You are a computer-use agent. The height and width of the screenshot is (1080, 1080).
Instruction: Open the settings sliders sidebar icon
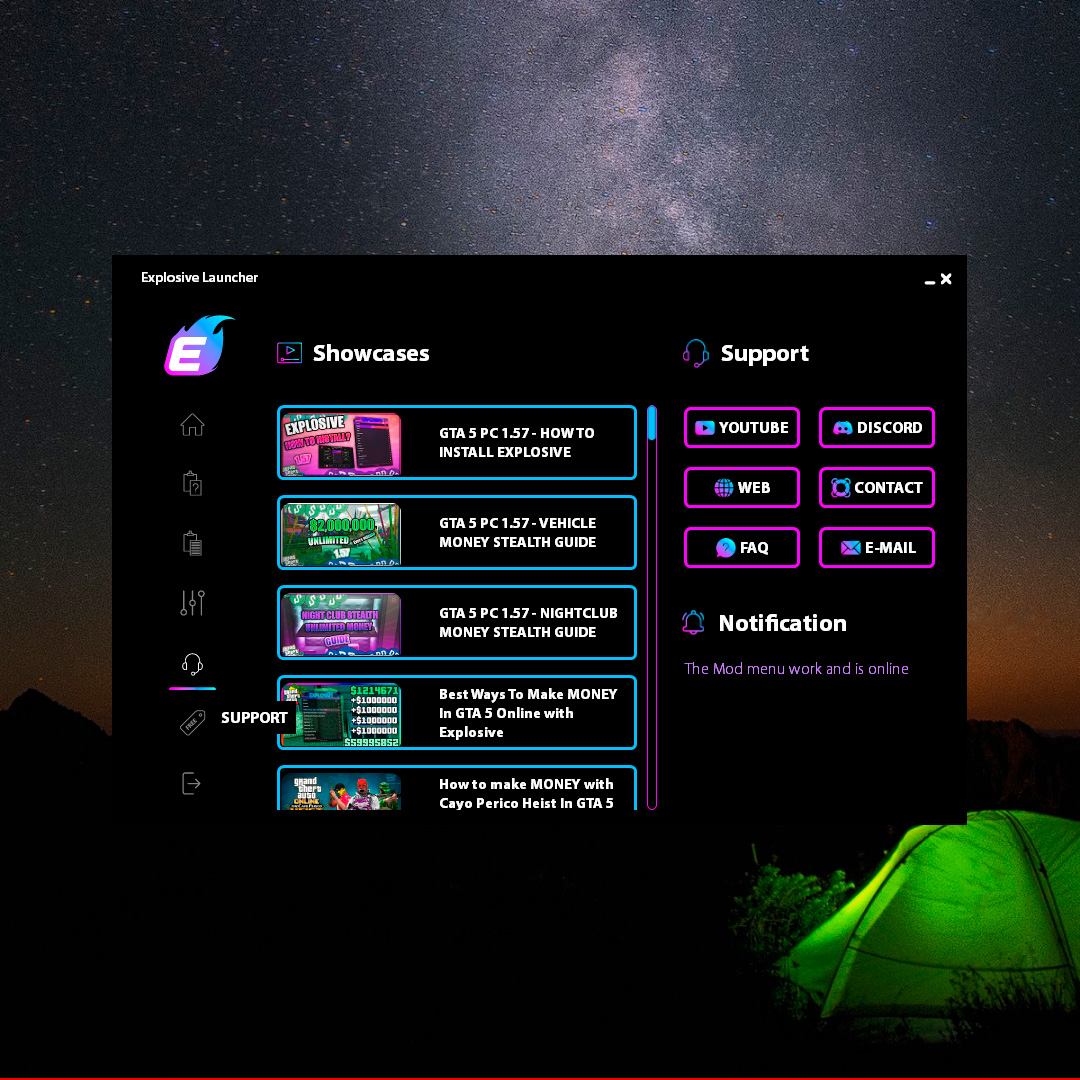point(192,603)
